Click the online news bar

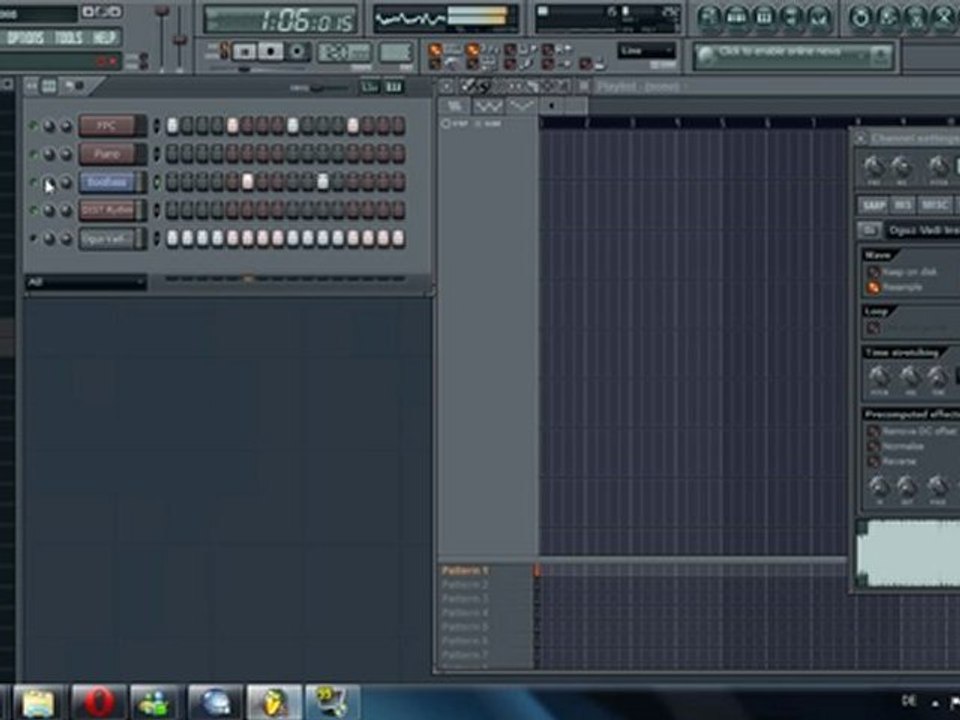[793, 56]
